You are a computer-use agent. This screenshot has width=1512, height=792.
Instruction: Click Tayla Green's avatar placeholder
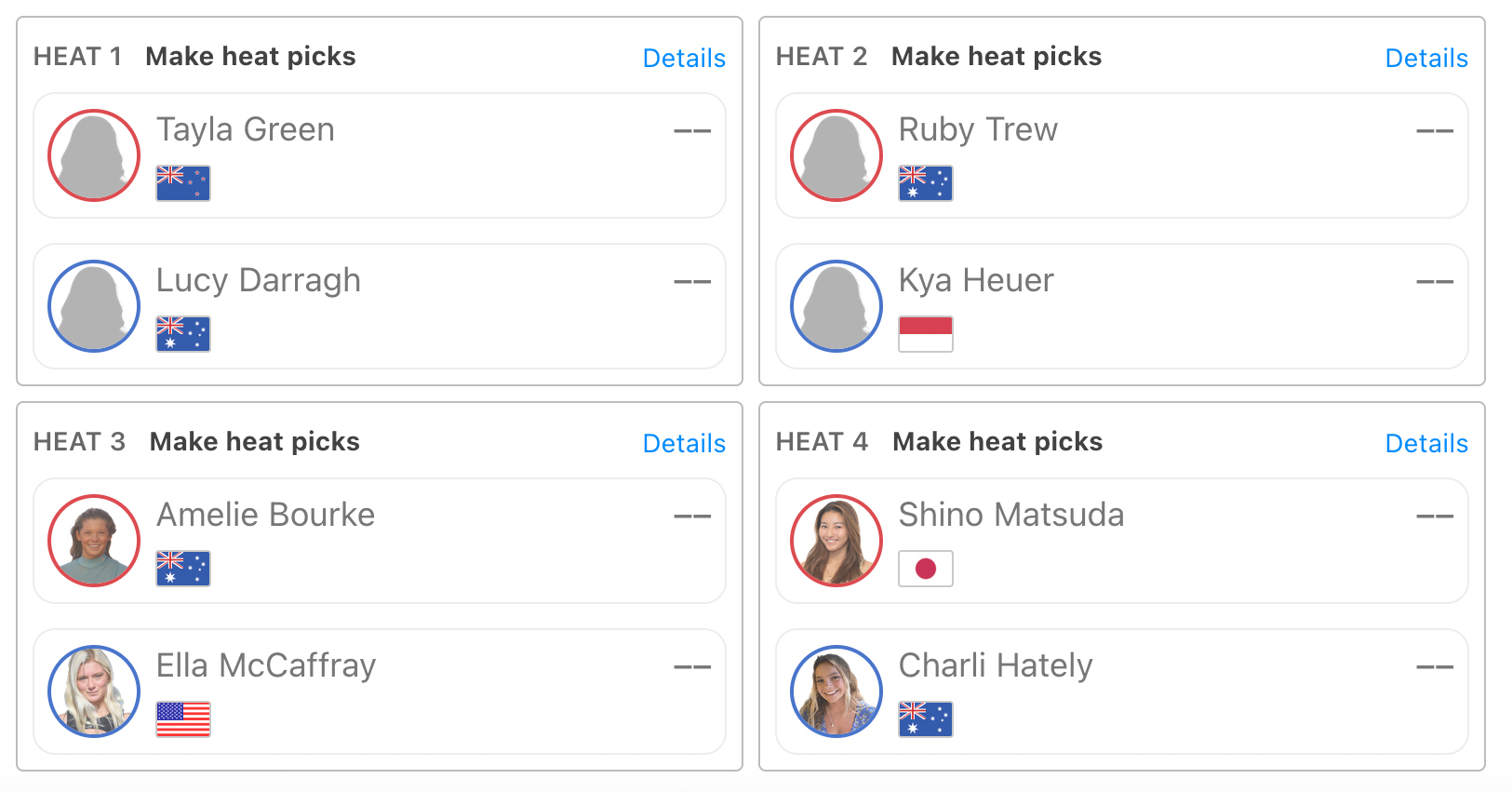tap(94, 155)
